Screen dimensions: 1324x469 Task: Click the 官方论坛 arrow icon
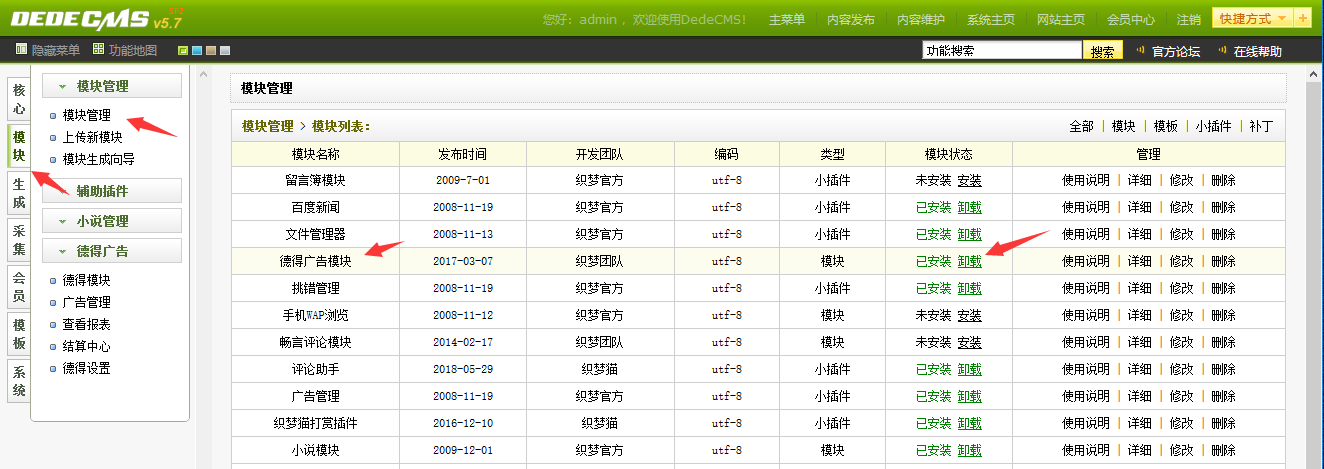click(x=1141, y=52)
